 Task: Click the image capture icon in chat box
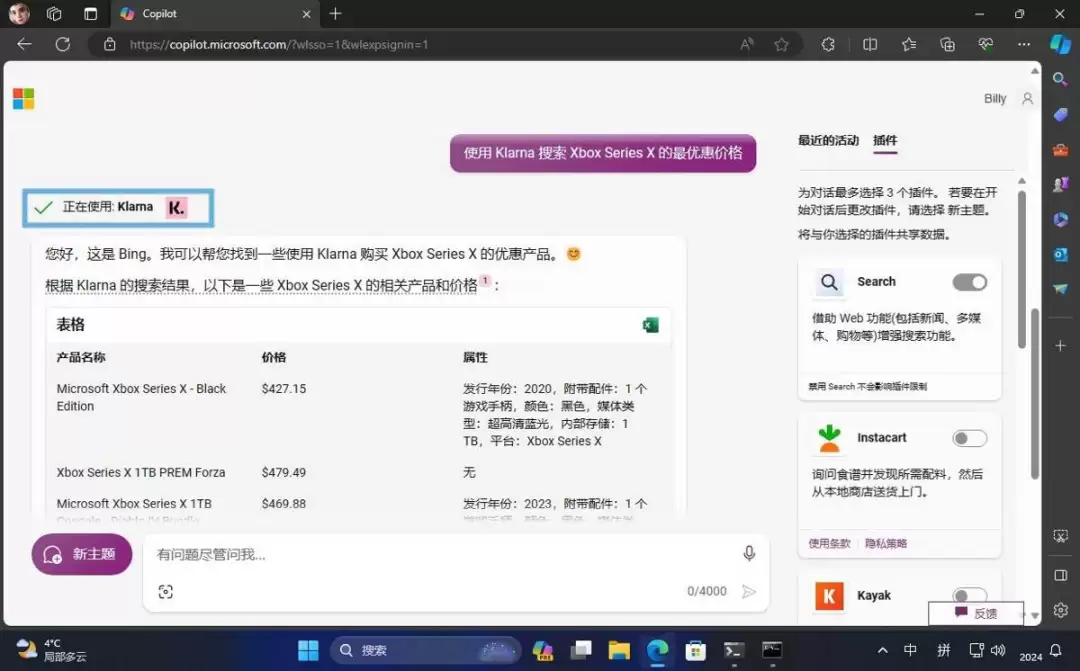[x=165, y=592]
